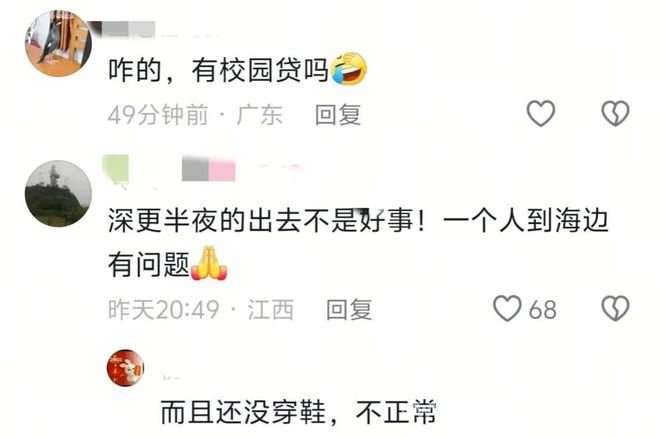Tap the username beside the rabbit avatar
660x438 pixels.
pyautogui.click(x=171, y=376)
